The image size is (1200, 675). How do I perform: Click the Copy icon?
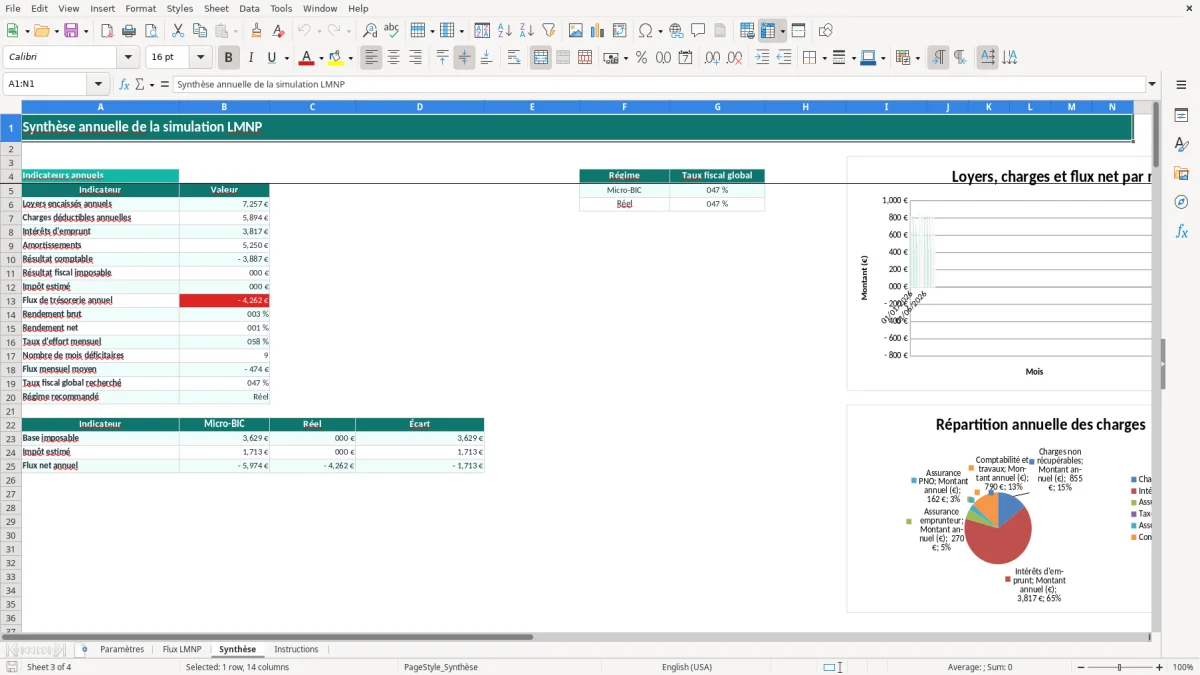[199, 31]
